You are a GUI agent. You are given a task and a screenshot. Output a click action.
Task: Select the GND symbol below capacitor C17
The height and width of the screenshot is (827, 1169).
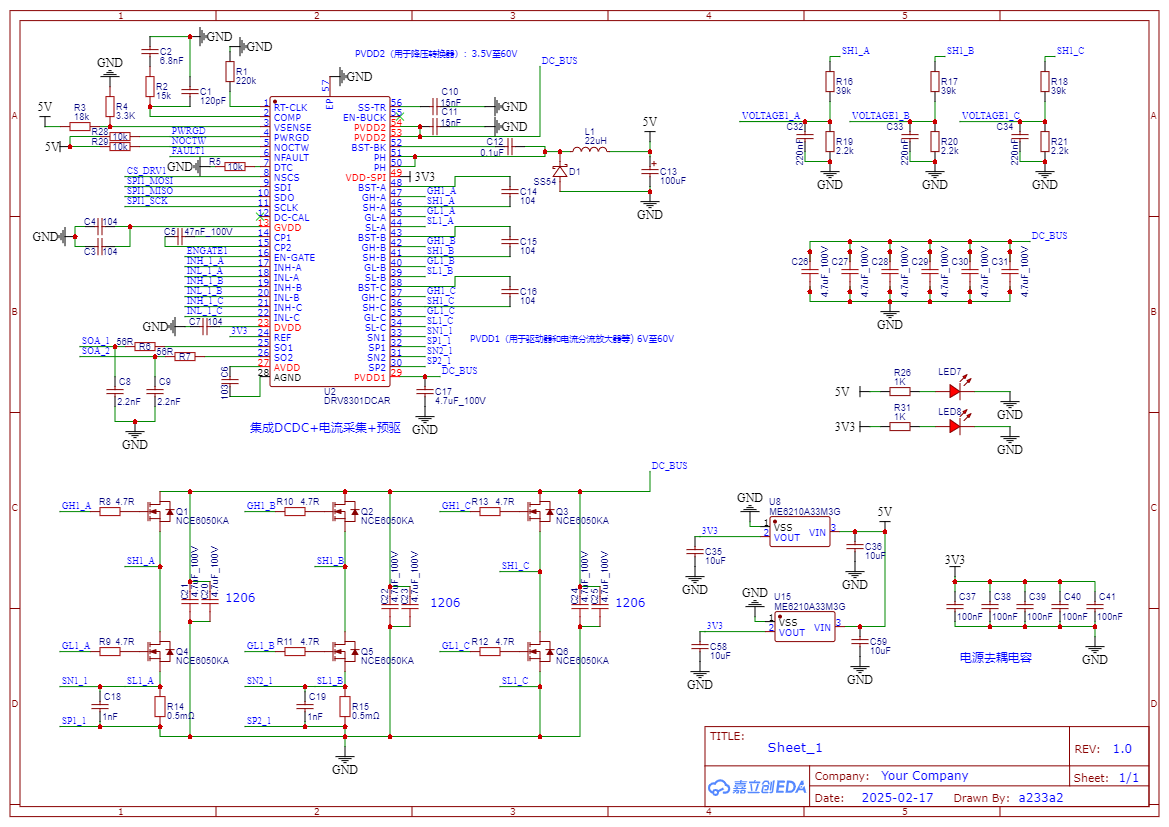425,425
